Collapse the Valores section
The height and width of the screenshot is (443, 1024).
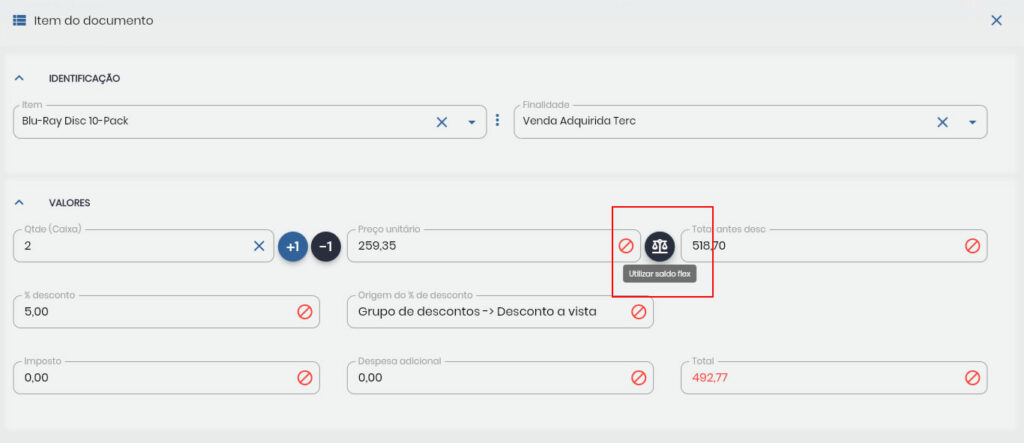coord(19,203)
